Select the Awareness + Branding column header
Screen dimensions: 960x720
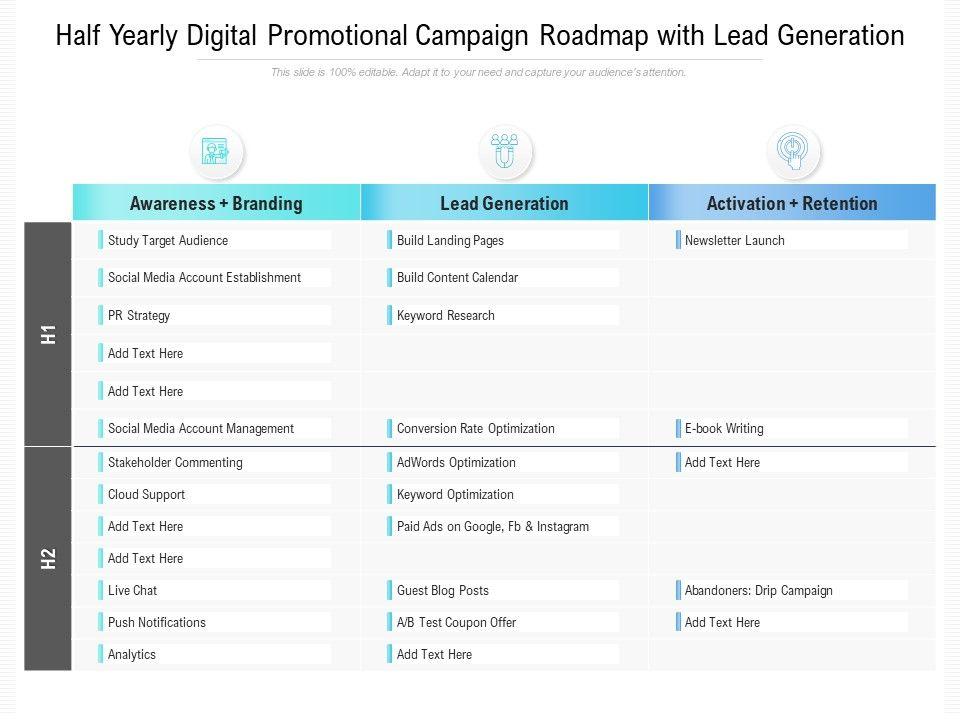[216, 203]
